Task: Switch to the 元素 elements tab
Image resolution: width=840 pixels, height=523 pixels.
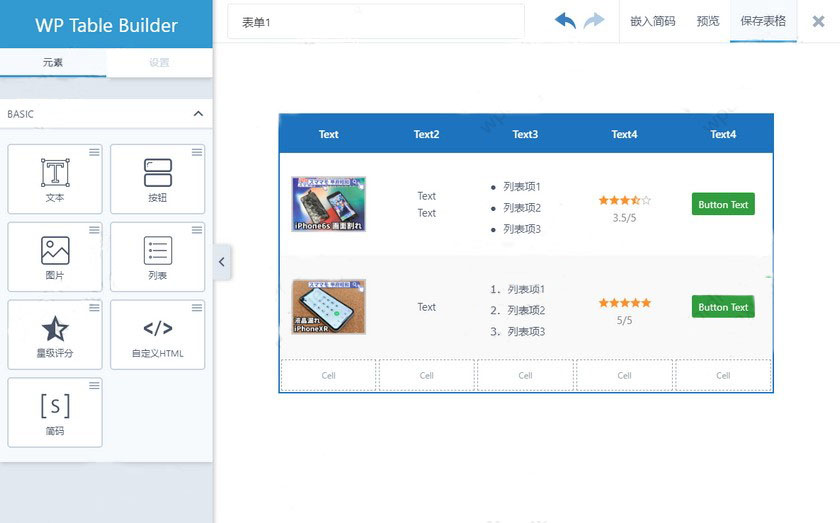Action: click(x=53, y=62)
